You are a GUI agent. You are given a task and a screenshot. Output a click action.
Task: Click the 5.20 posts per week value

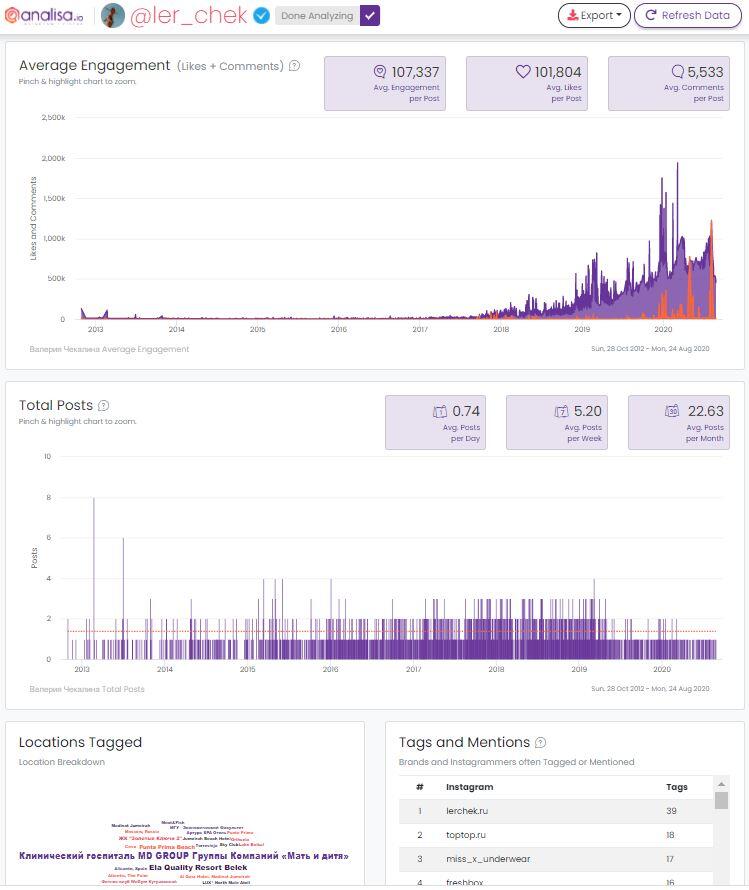[x=587, y=411]
